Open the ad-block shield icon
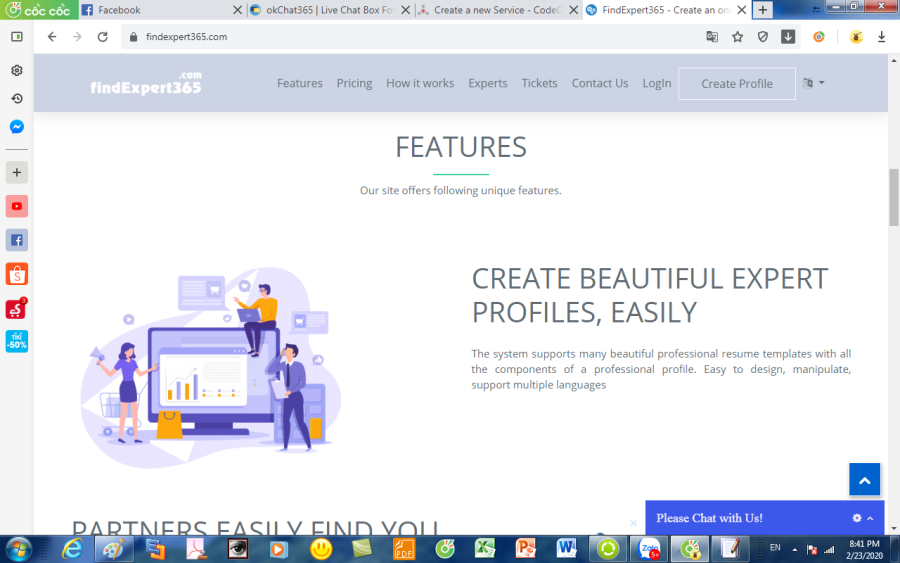The image size is (900, 563). coord(762,37)
